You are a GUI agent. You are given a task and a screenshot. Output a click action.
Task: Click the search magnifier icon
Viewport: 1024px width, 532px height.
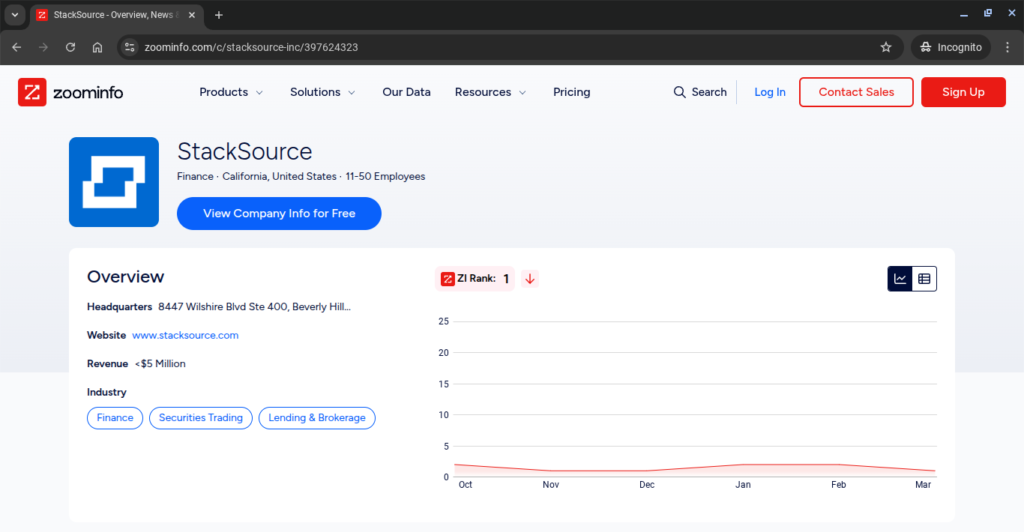[x=679, y=92]
